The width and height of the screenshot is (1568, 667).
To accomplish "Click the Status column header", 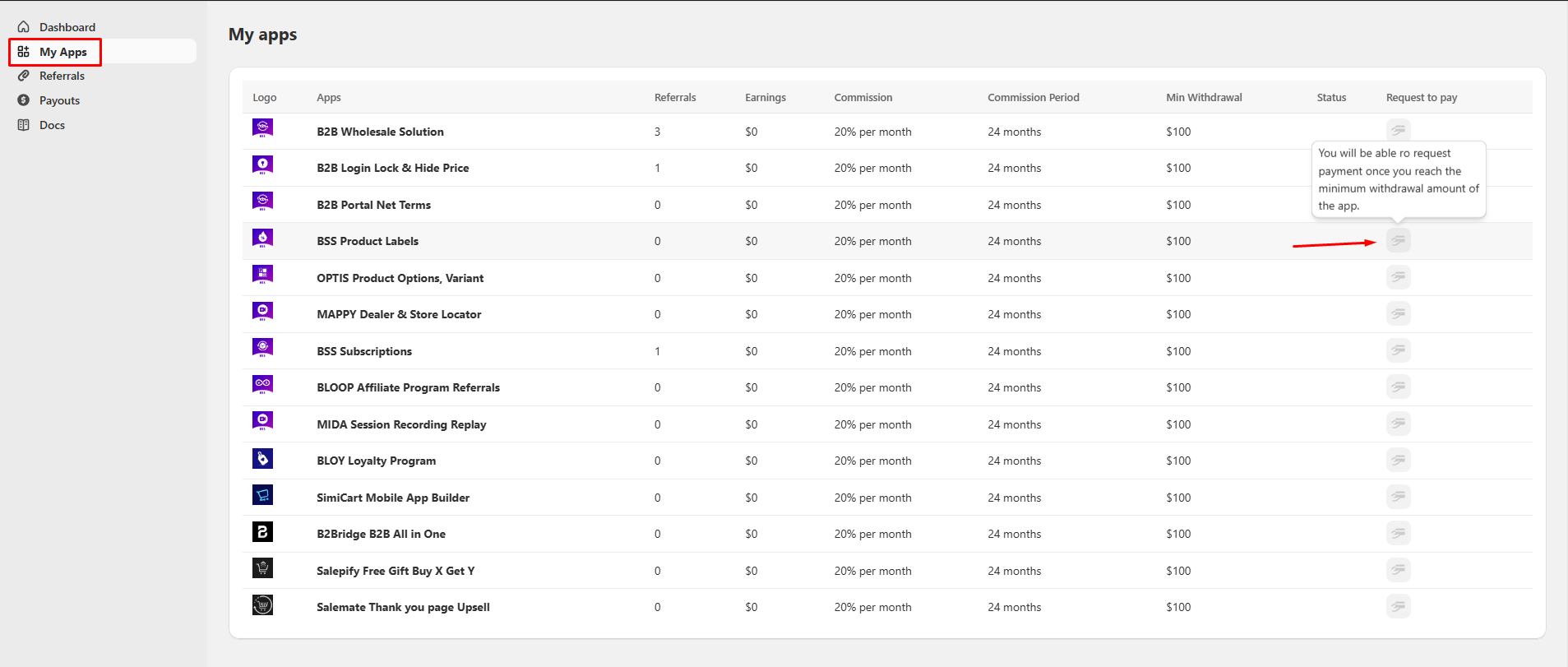I will [1331, 97].
